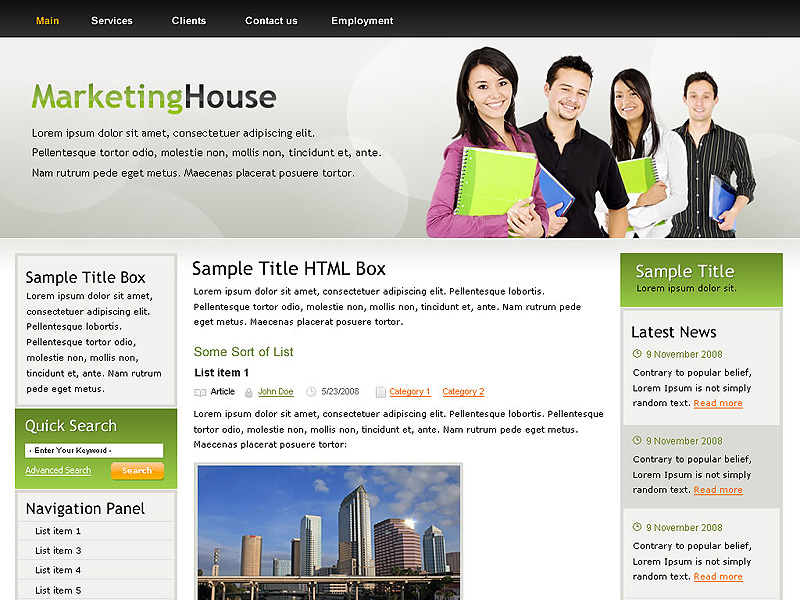Click Read more in the first news item
This screenshot has height=600, width=800.
[x=718, y=404]
